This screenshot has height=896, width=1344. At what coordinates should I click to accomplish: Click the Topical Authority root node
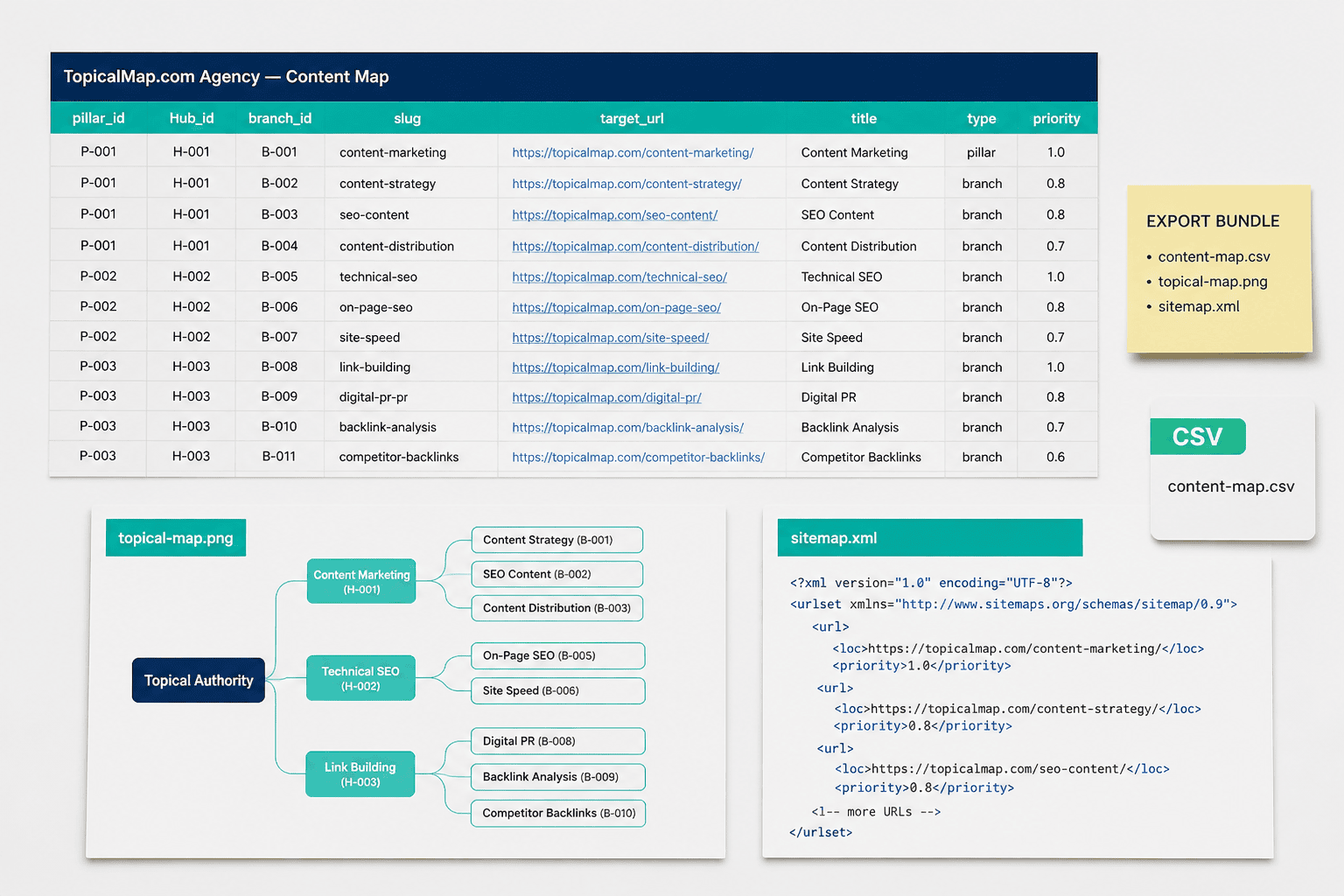pos(199,680)
